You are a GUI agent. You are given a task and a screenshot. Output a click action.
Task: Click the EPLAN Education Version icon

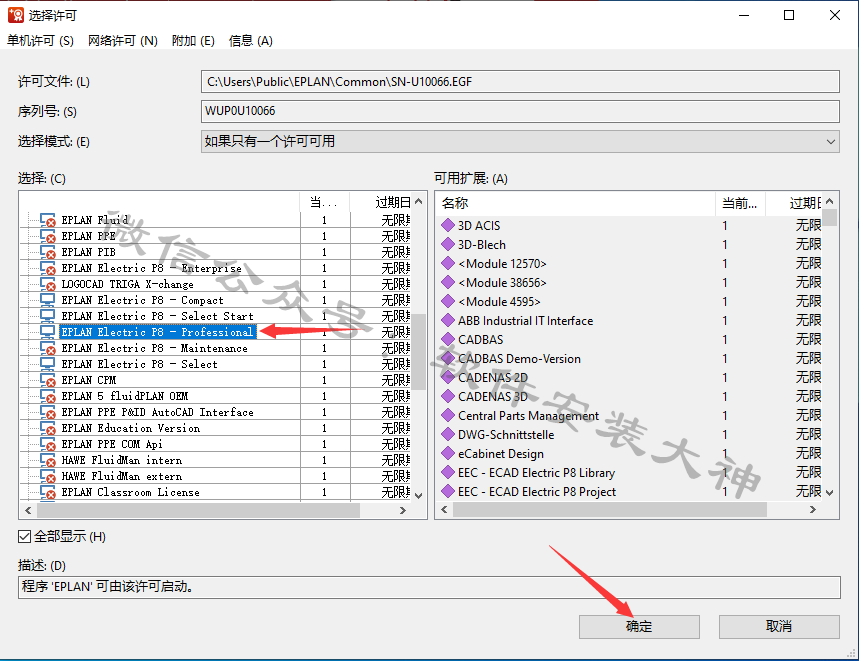pos(48,428)
